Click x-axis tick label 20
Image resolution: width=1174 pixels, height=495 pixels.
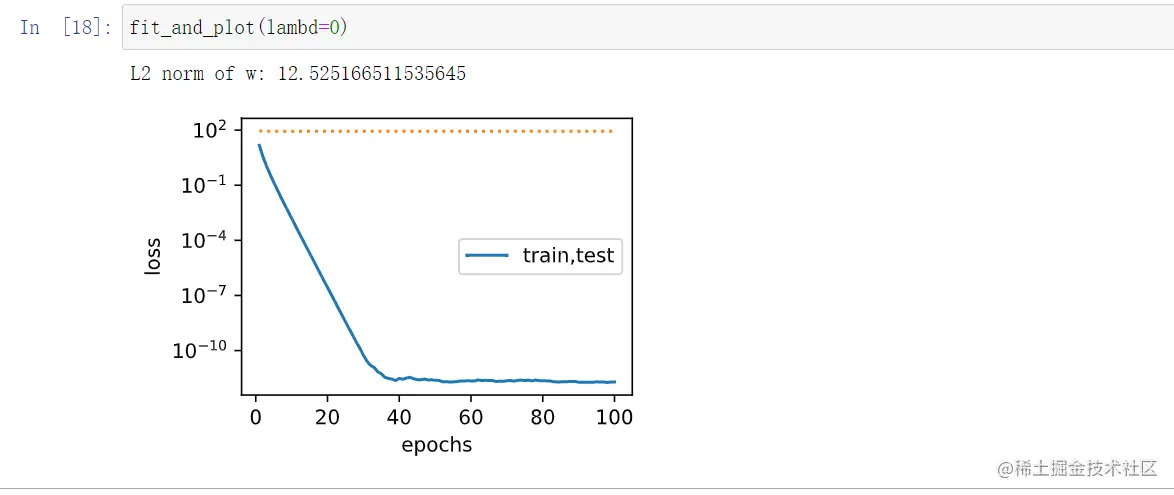click(327, 418)
